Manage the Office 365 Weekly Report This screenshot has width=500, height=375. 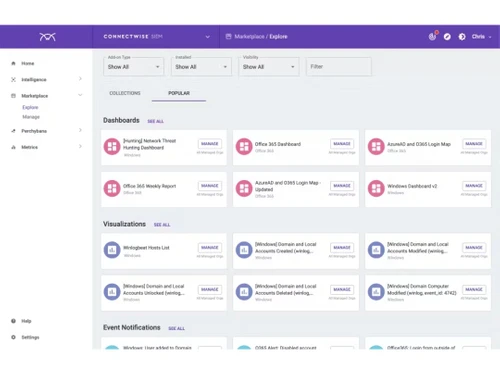(210, 186)
